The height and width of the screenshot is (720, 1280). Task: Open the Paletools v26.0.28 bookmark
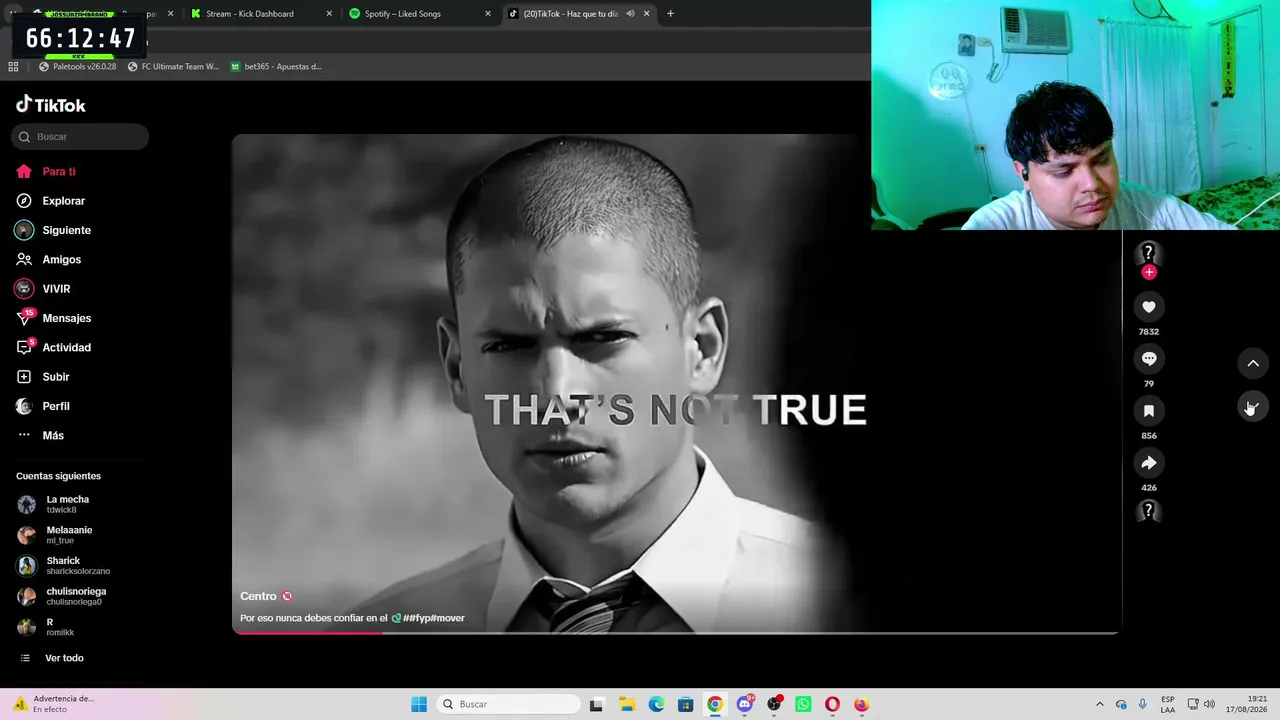(x=77, y=67)
